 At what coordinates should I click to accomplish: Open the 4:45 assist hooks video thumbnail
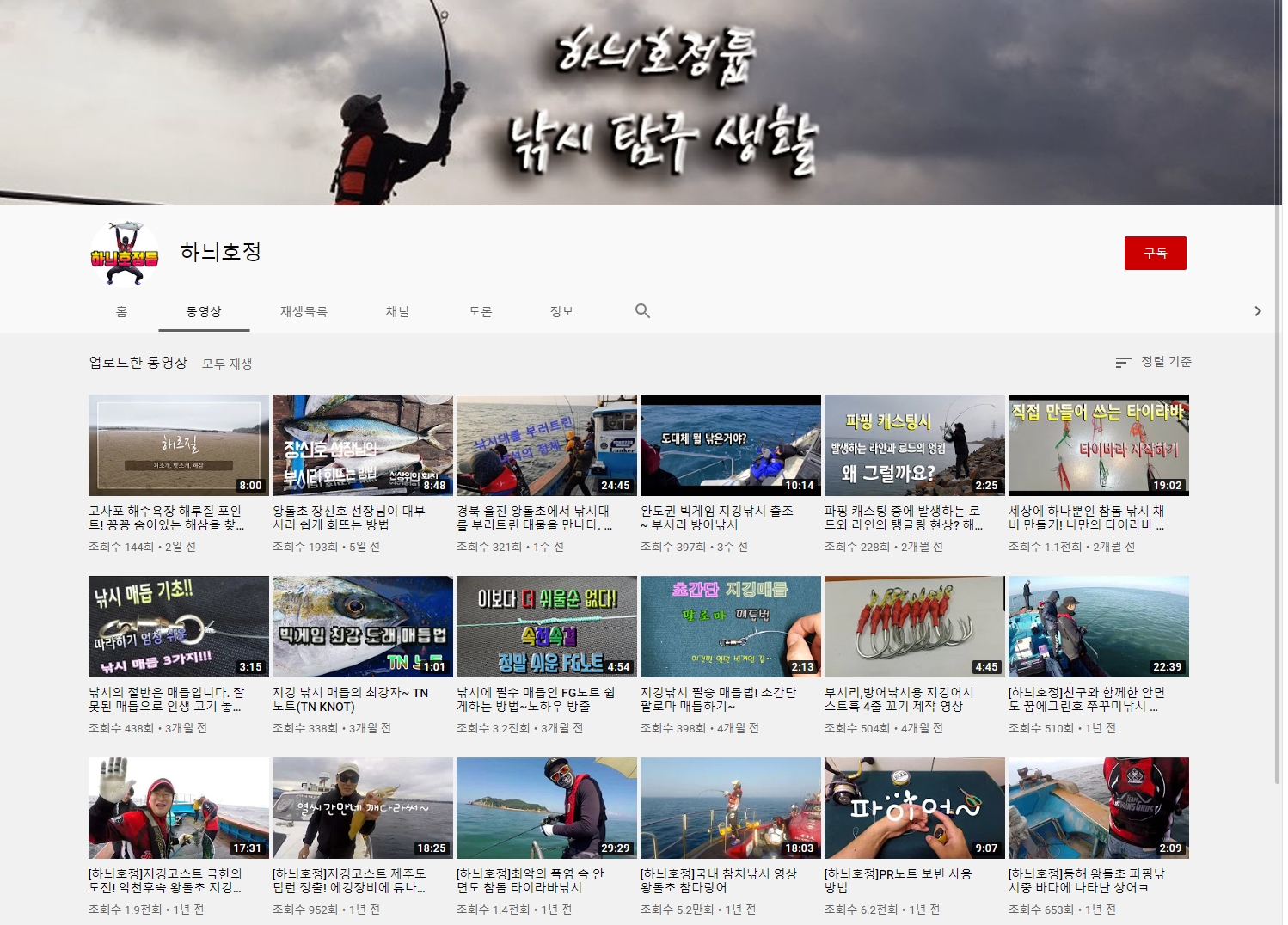point(914,627)
